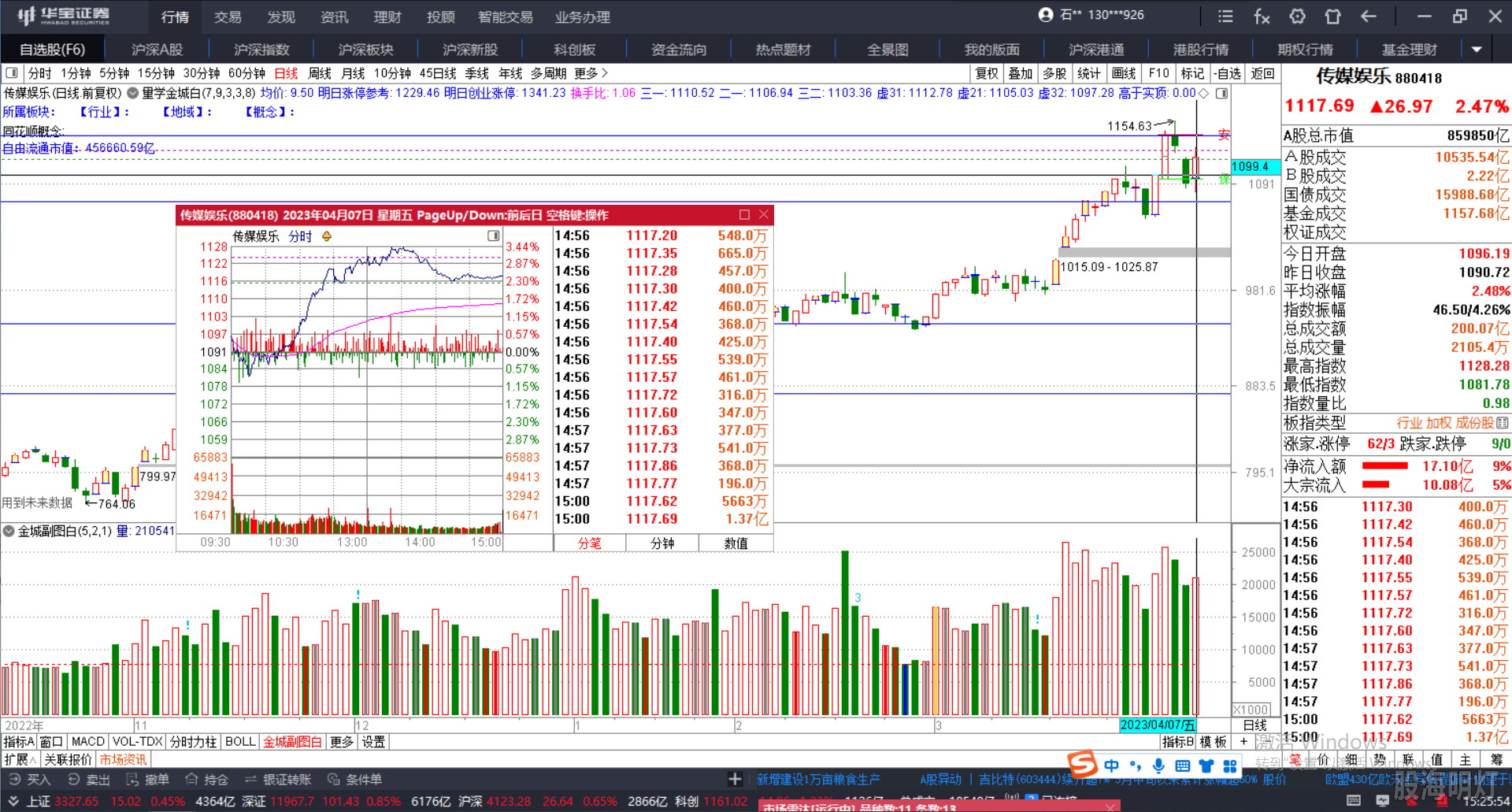The height and width of the screenshot is (812, 1512).
Task: Maximize the 传媒娱乐 popup window
Action: [744, 214]
